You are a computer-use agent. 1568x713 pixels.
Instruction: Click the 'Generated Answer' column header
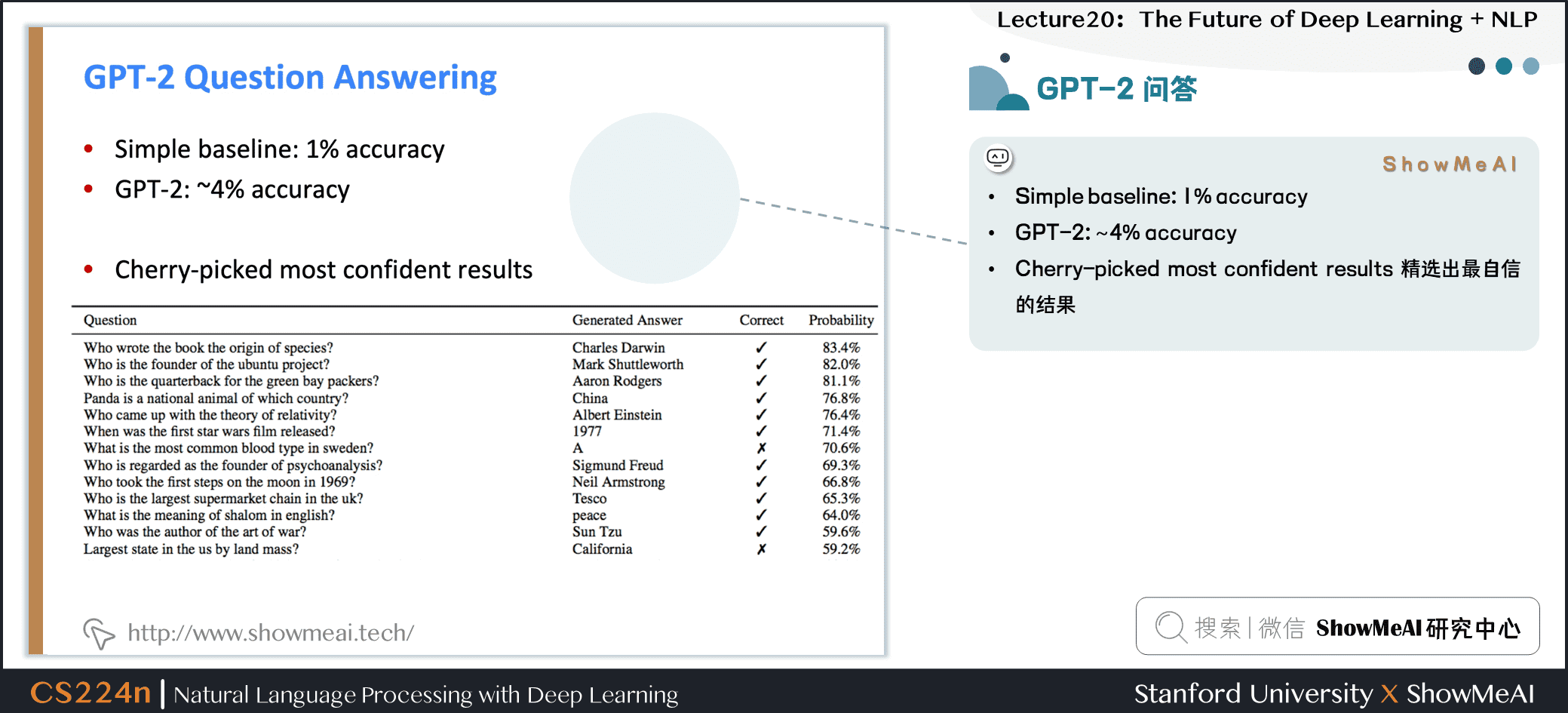[628, 320]
